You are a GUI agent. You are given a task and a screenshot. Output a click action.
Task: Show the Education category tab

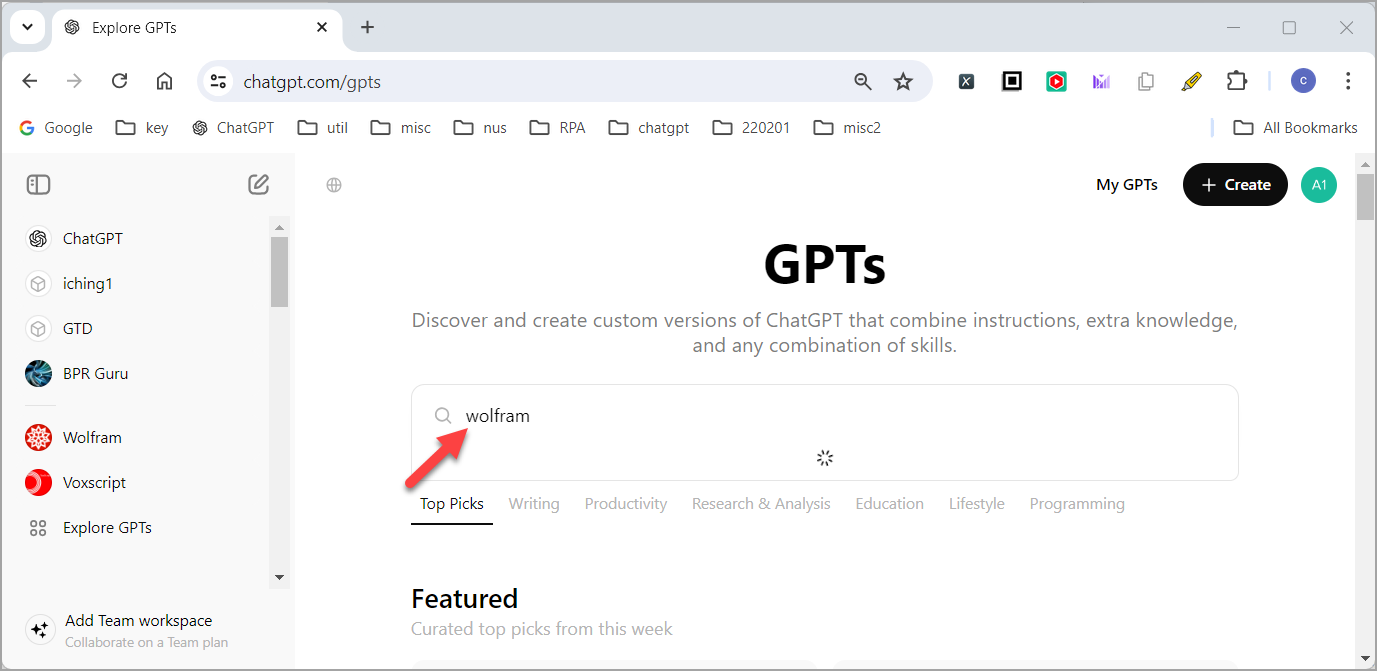[890, 504]
